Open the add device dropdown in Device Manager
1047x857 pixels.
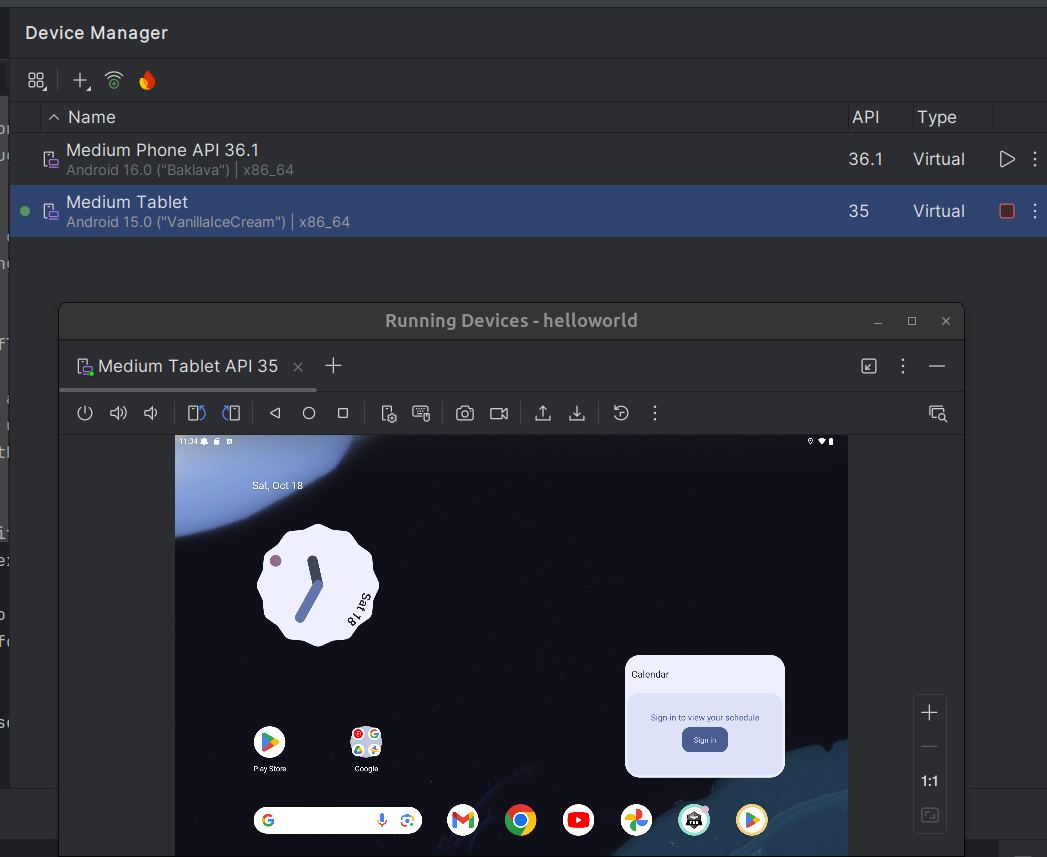[x=82, y=81]
